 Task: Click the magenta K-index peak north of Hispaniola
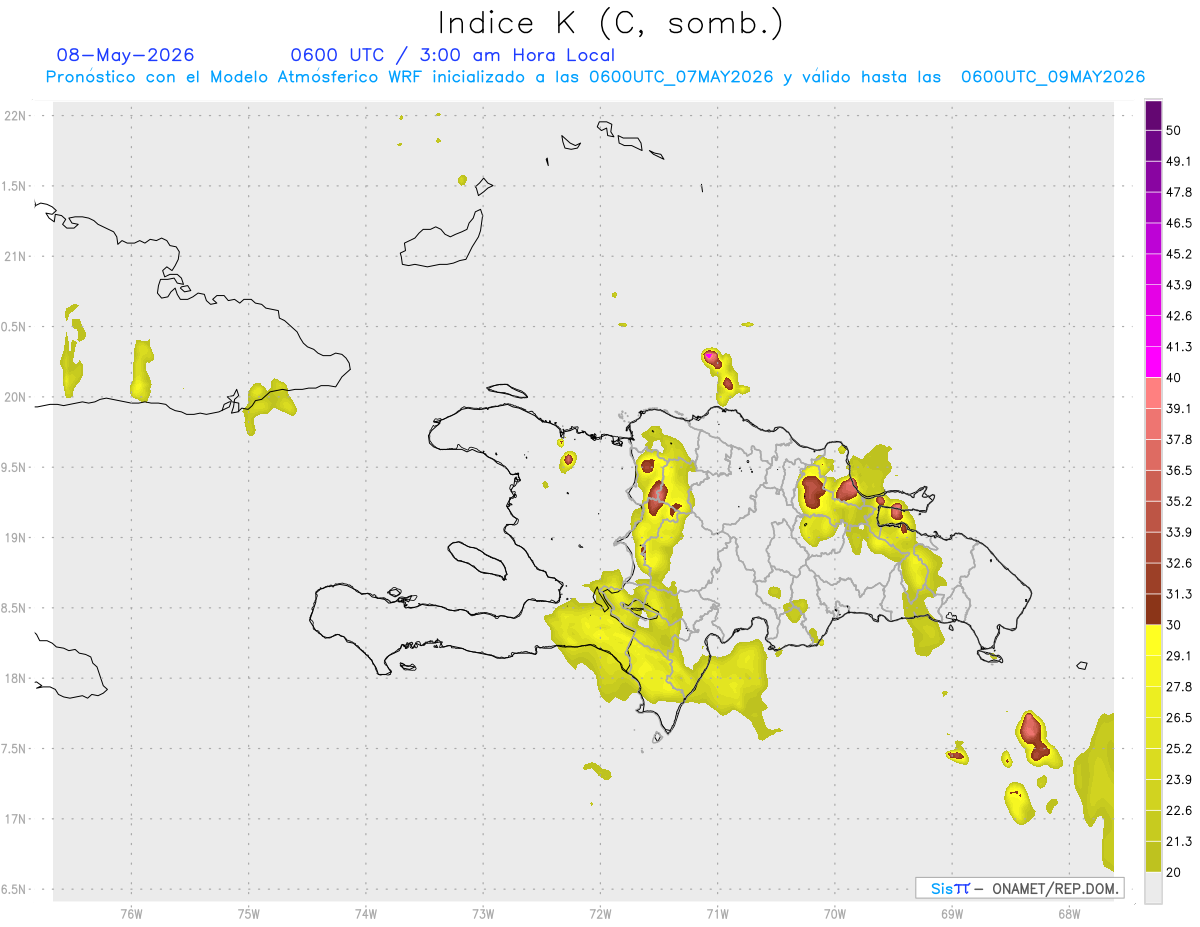pyautogui.click(x=710, y=356)
